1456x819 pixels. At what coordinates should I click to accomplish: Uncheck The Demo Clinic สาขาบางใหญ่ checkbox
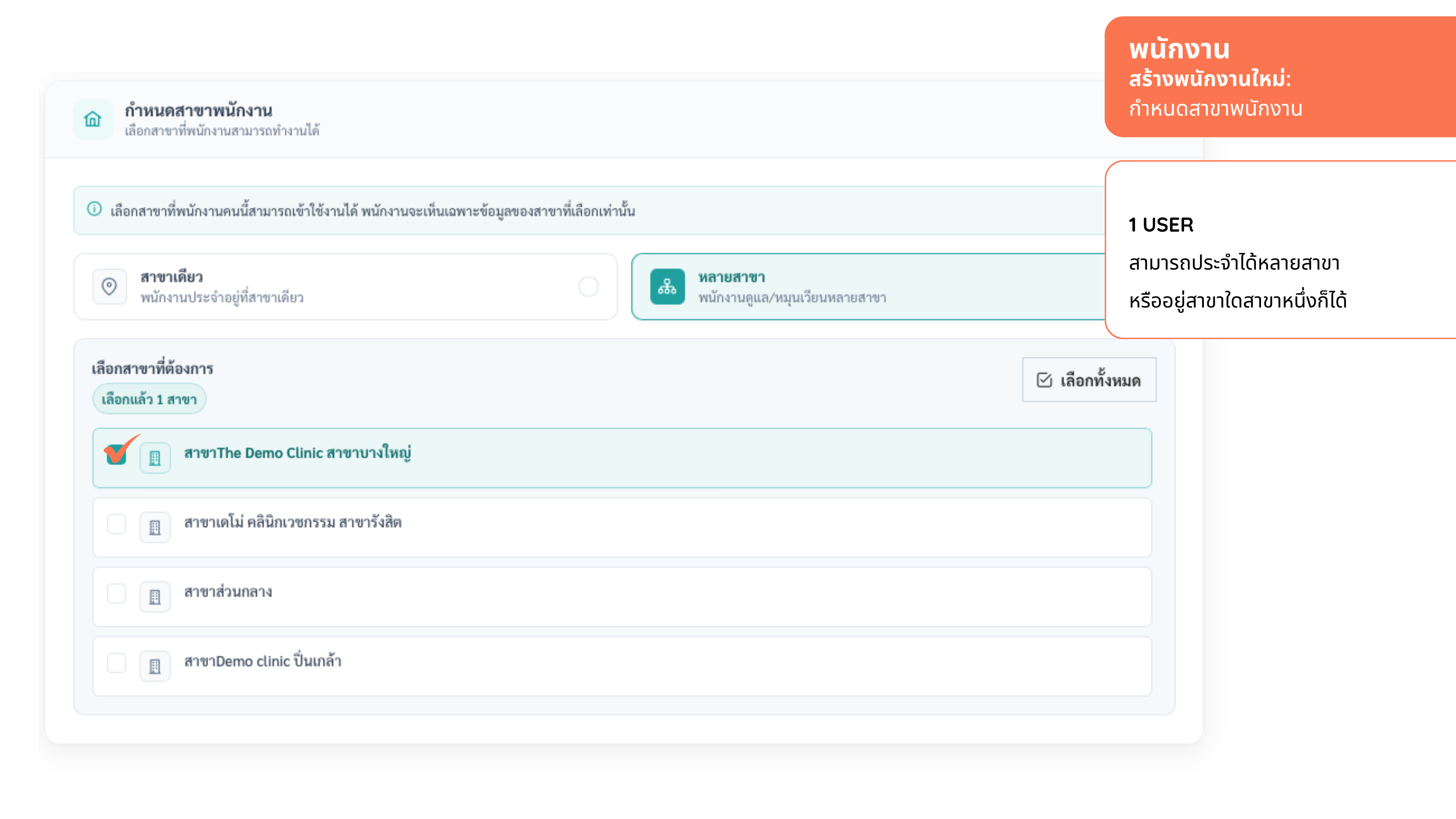click(x=116, y=454)
